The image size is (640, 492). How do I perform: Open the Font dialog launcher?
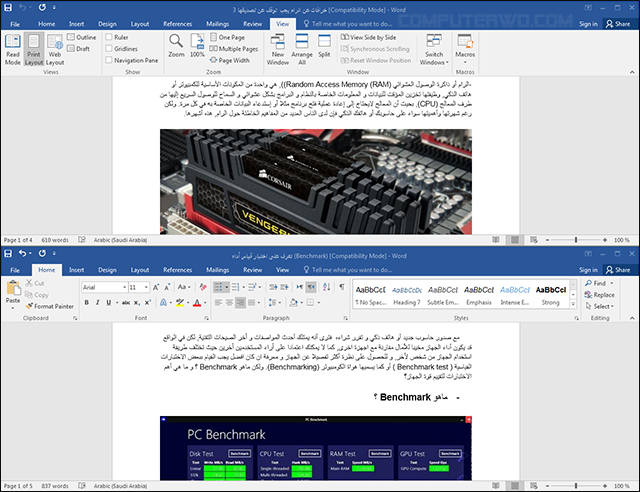click(207, 318)
